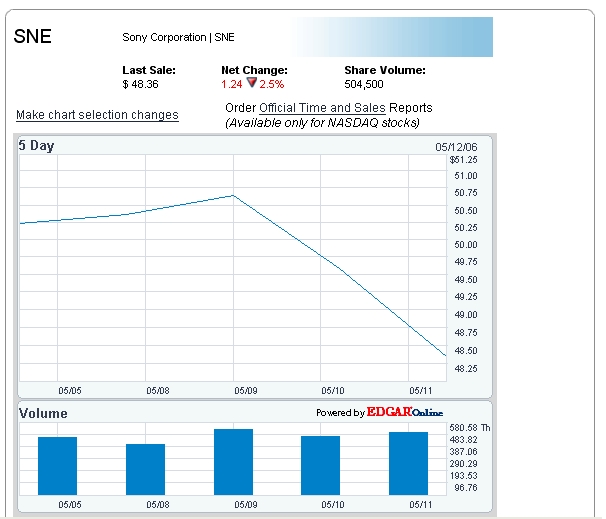Viewport: 606px width, 519px height.
Task: Click the 50.00 price axis label
Action: [x=466, y=245]
